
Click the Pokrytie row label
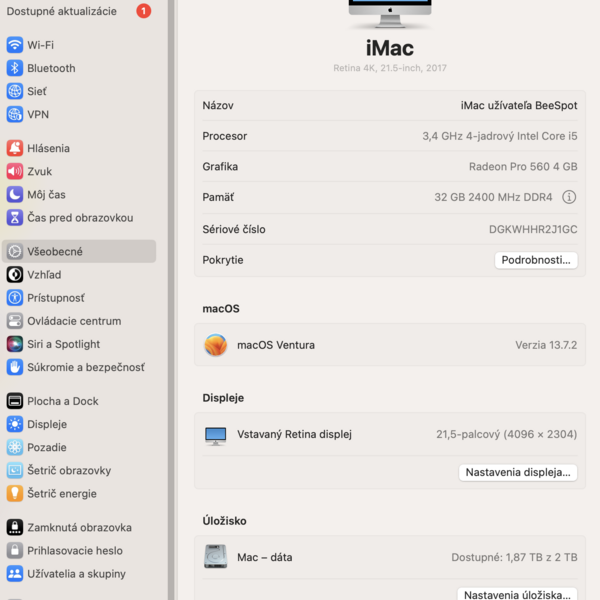(223, 260)
